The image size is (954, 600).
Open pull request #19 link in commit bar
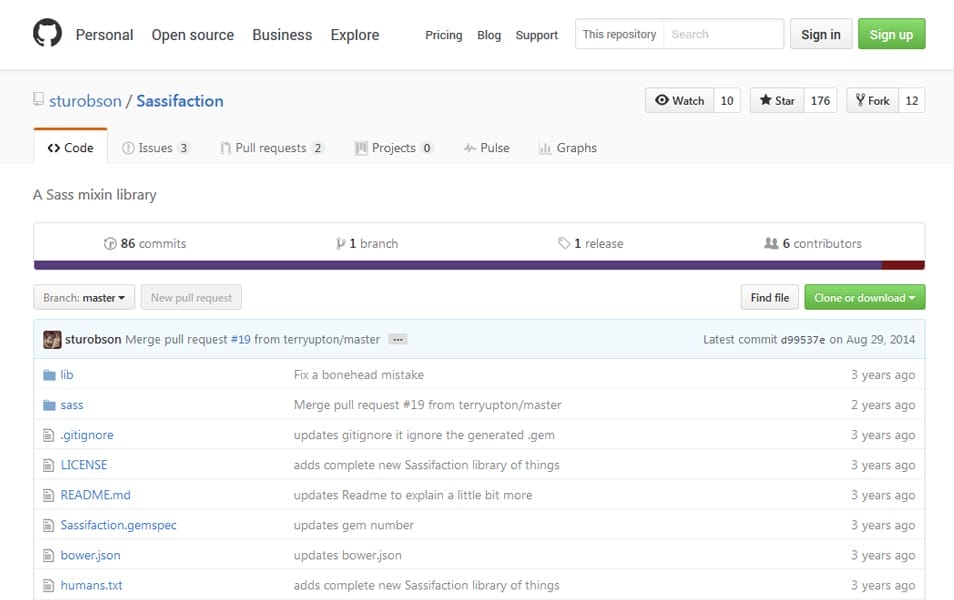[240, 340]
